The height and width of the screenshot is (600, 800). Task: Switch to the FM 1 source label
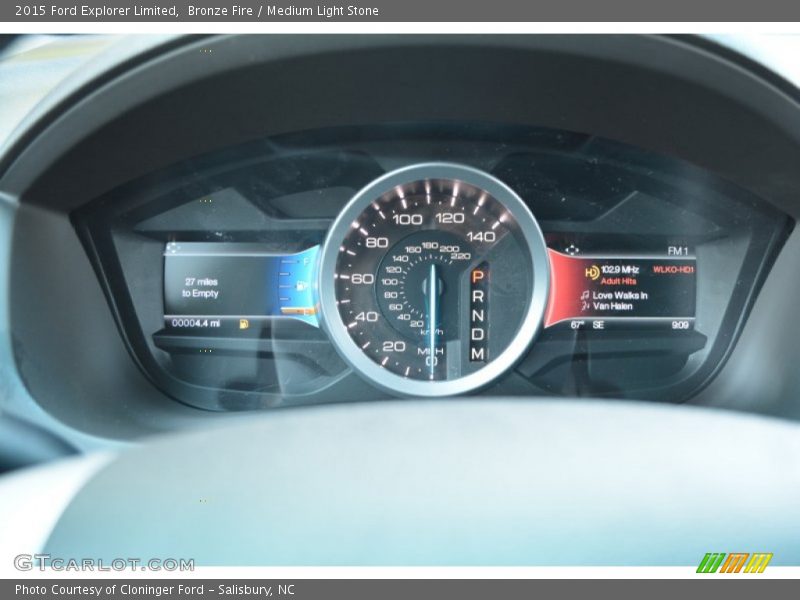679,251
